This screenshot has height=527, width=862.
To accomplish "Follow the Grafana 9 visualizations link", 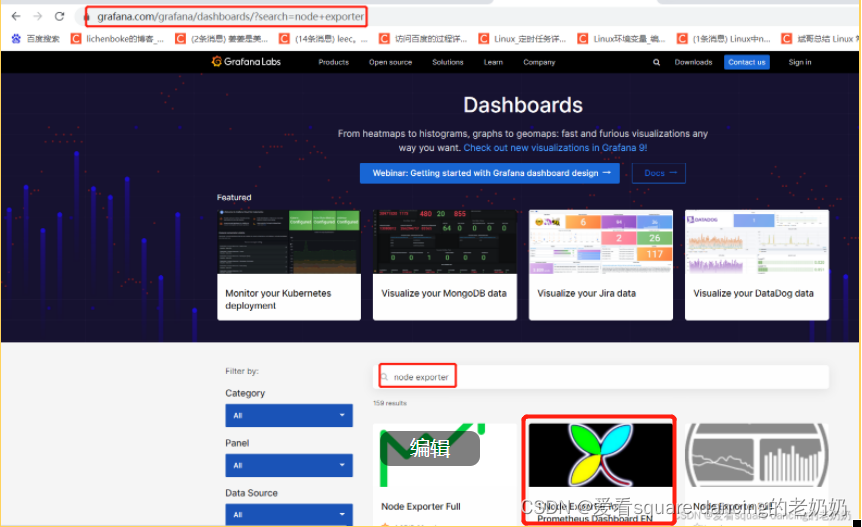I will coord(555,148).
